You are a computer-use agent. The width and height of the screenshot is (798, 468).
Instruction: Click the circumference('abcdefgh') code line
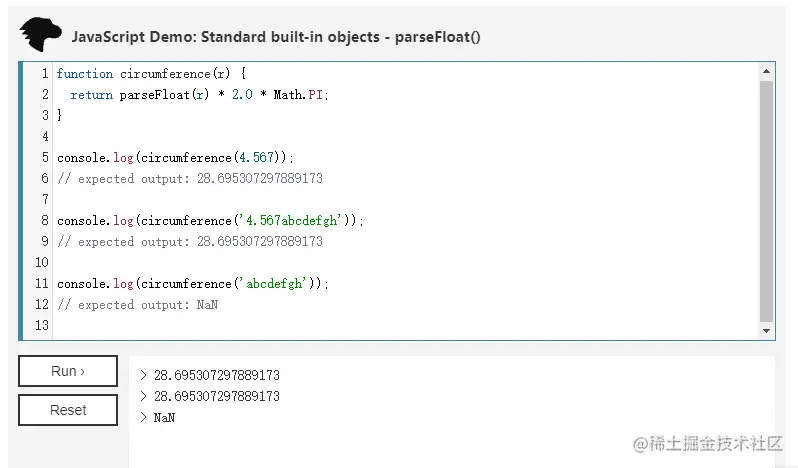192,283
